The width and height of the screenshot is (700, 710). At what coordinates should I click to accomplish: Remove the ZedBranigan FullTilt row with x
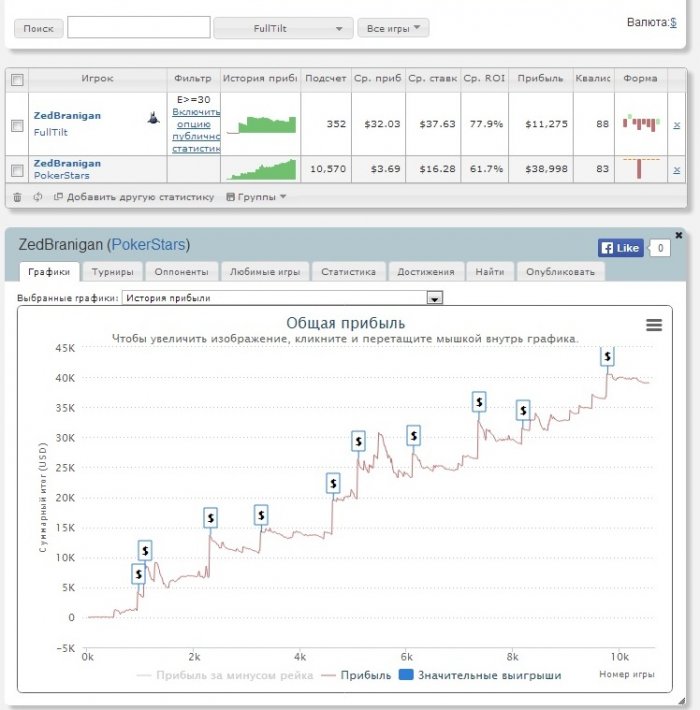pyautogui.click(x=676, y=125)
